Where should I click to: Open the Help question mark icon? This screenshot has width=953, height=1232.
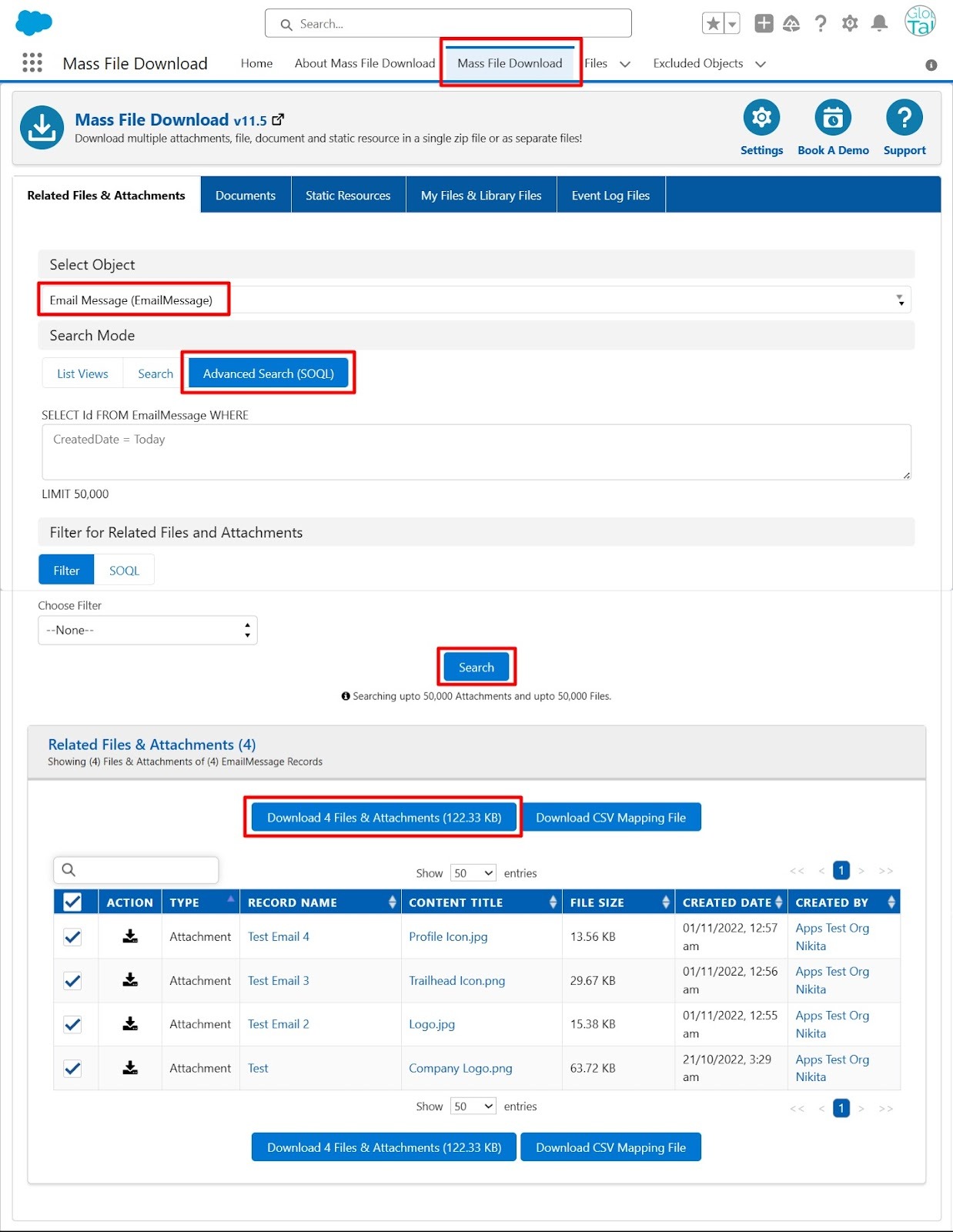click(821, 24)
